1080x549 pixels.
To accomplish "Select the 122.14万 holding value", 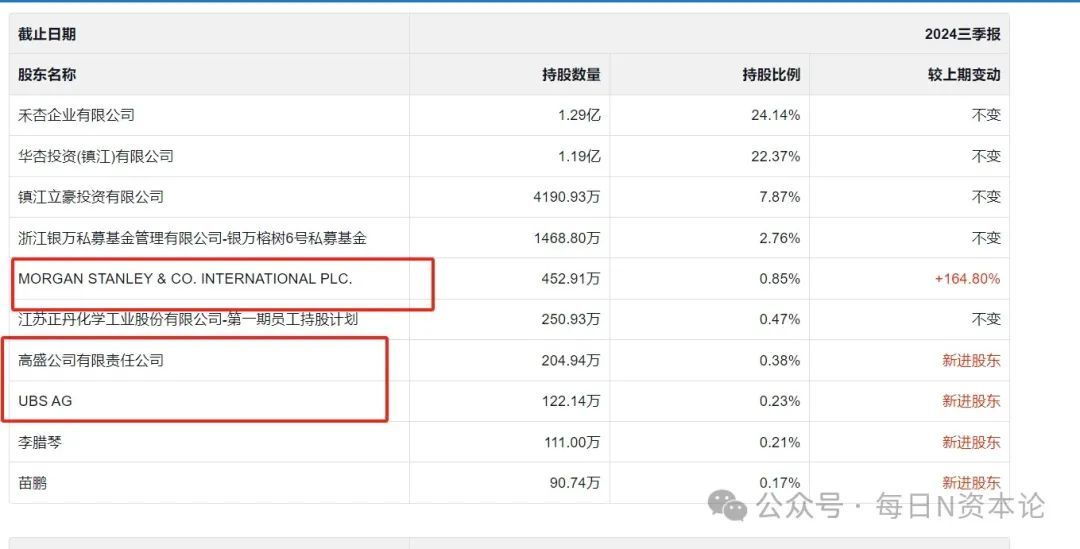I will [x=571, y=401].
